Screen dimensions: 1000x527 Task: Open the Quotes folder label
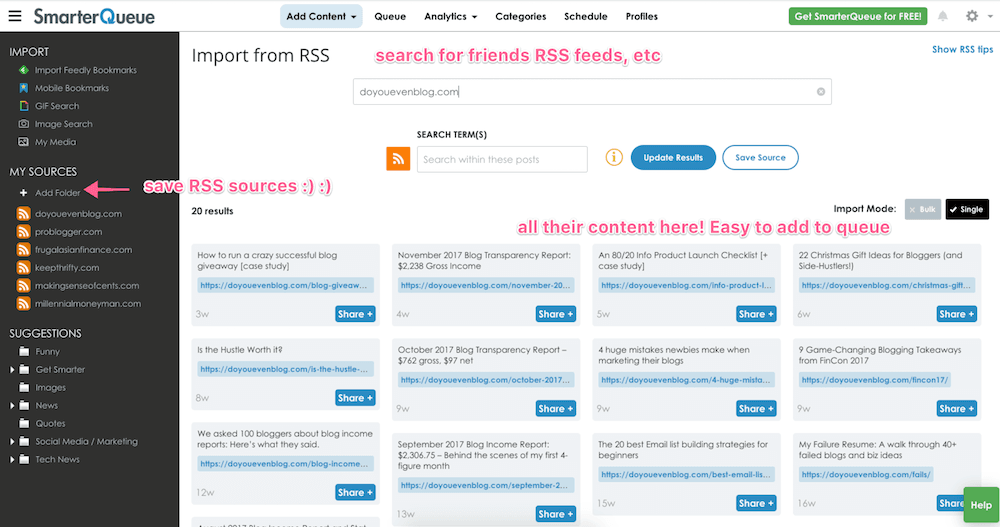(x=50, y=423)
